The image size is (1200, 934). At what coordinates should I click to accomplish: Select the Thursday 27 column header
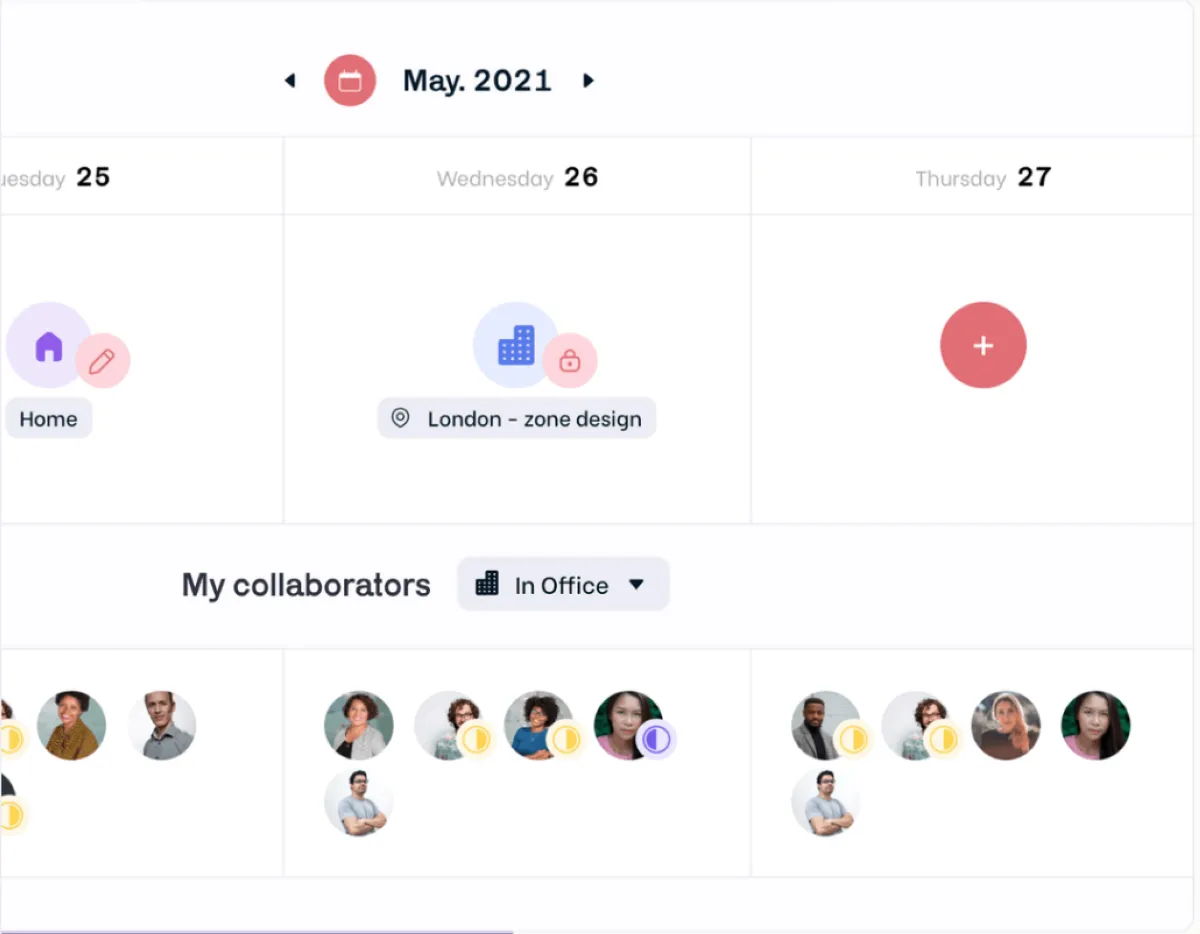coord(983,178)
